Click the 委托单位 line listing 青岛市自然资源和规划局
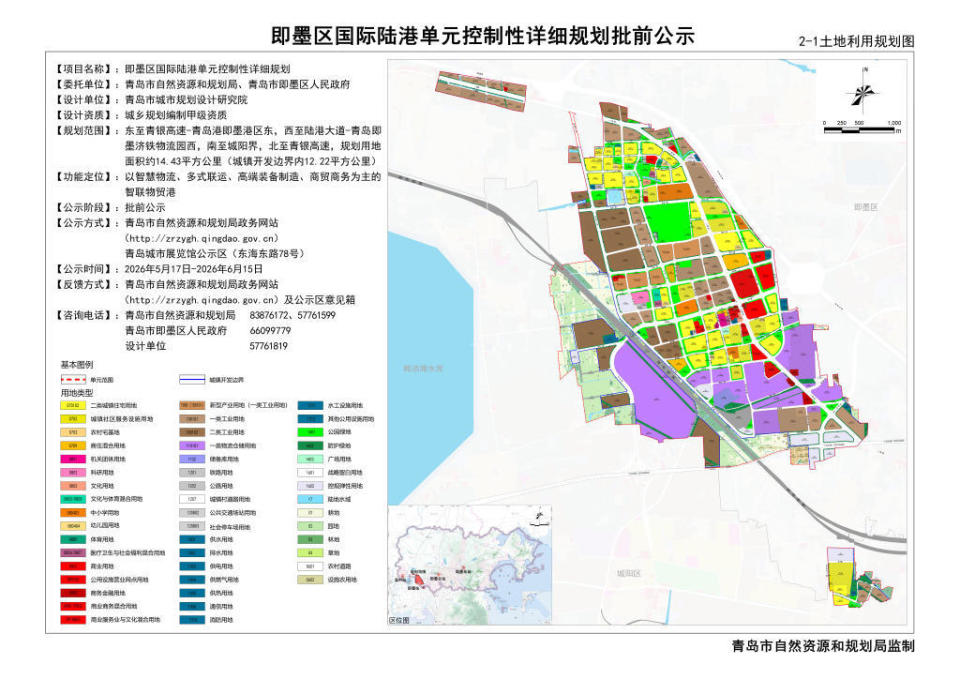Screen dimensions: 960x679 [x=202, y=84]
